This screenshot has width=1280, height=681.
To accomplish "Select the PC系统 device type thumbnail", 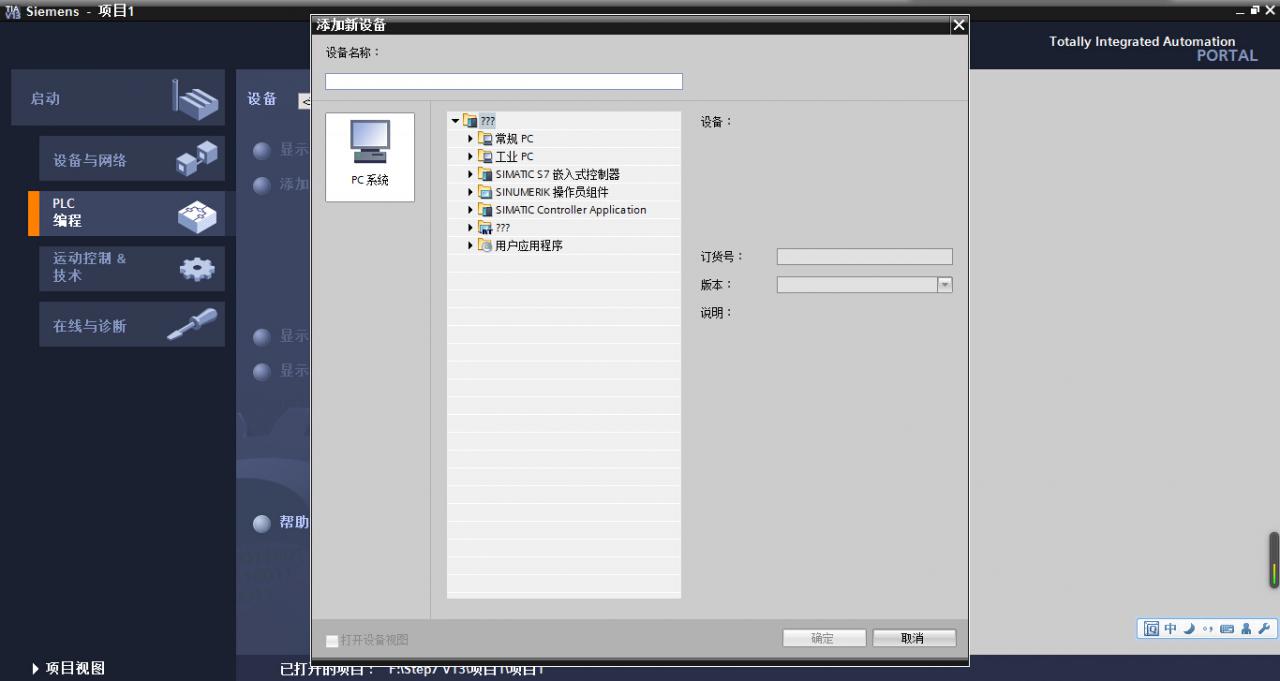I will [x=370, y=157].
